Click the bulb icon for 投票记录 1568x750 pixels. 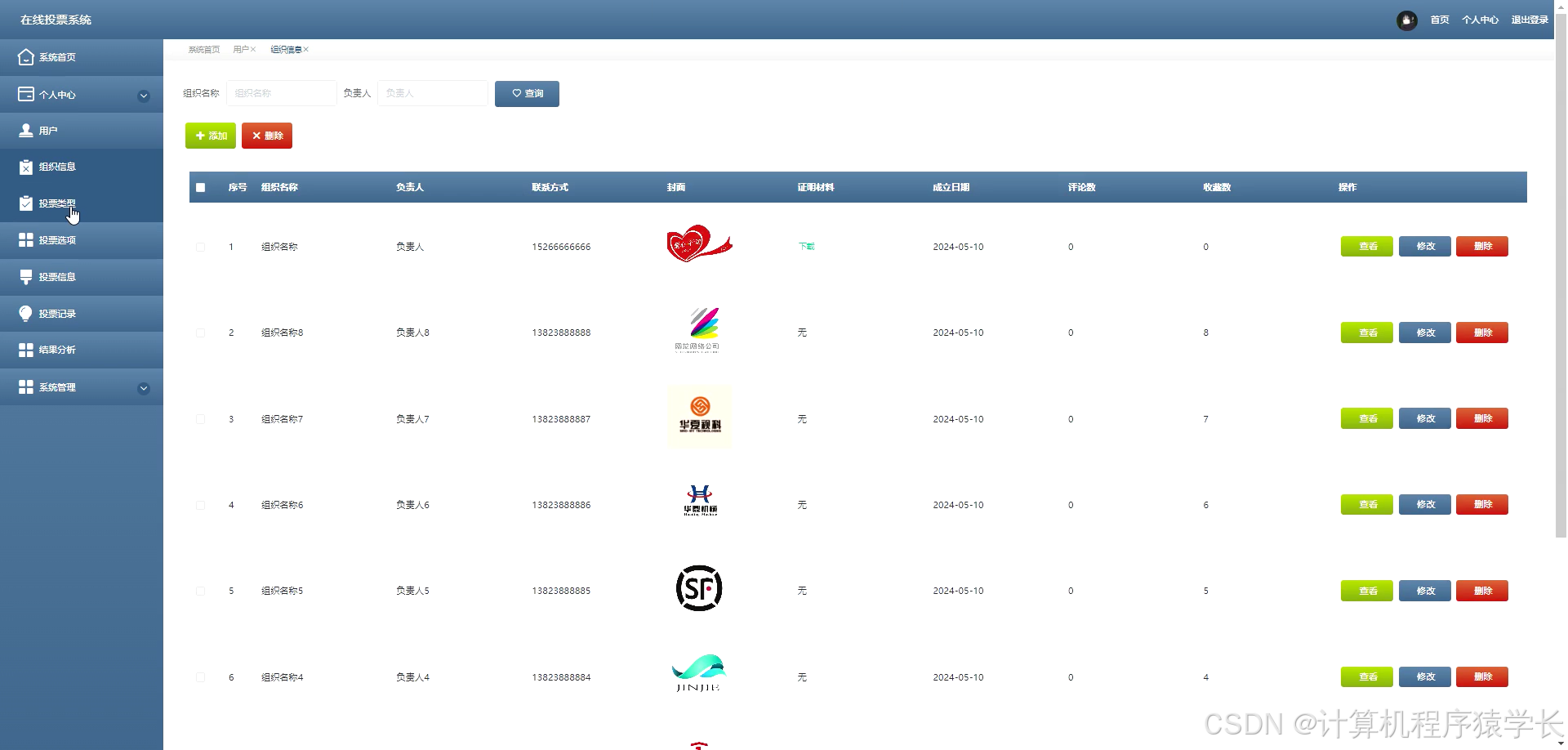tap(26, 314)
